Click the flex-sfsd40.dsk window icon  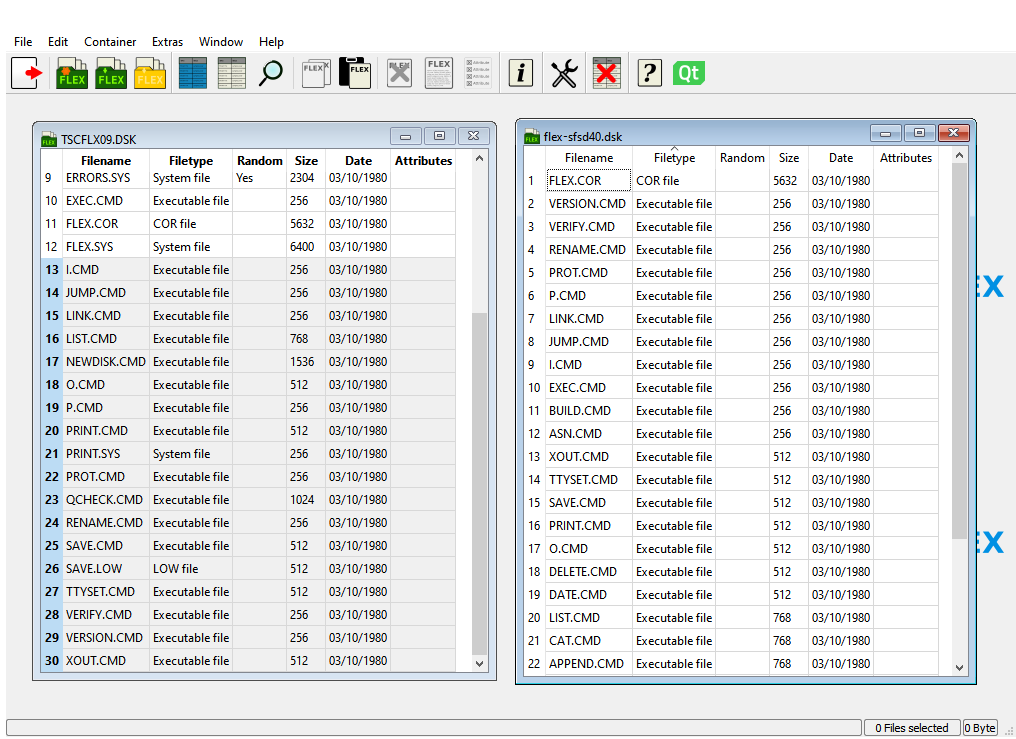pos(532,136)
